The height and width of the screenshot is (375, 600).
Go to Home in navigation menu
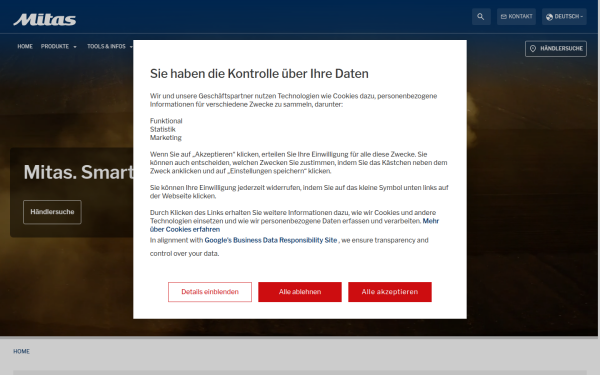pyautogui.click(x=25, y=46)
